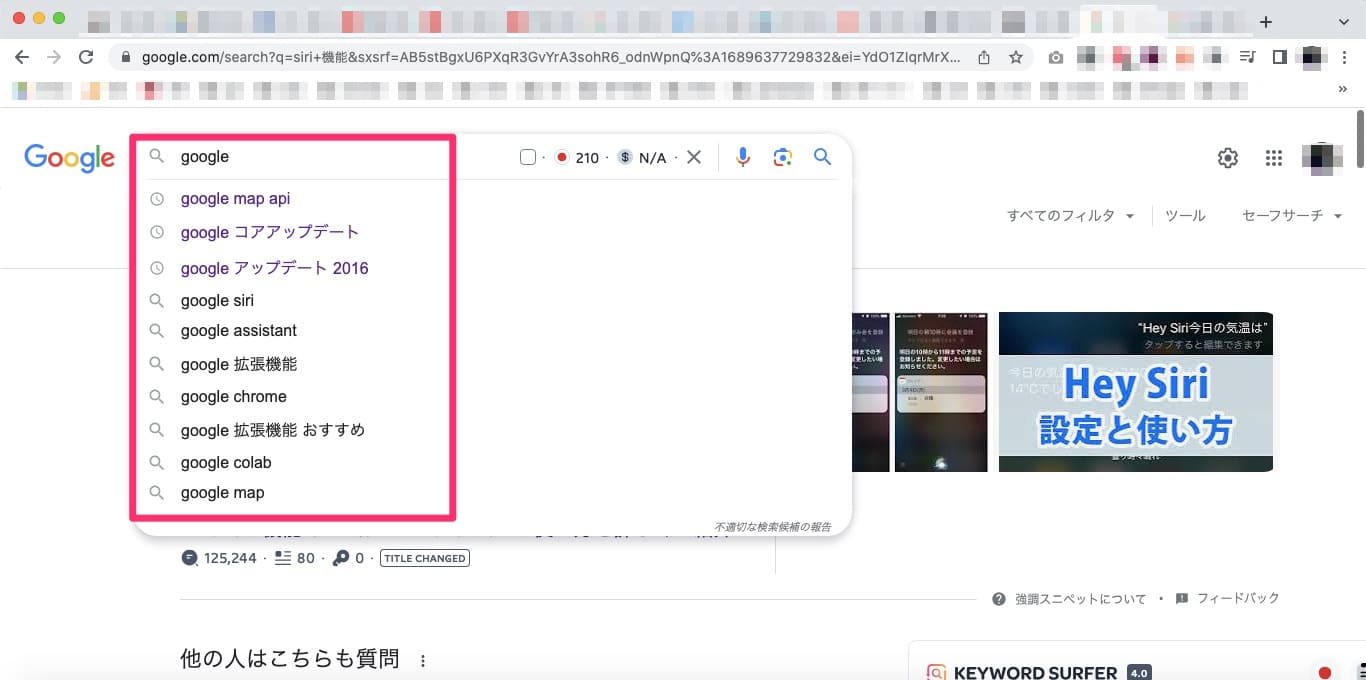Image resolution: width=1366 pixels, height=680 pixels.
Task: Click the ツール button
Action: (x=1185, y=216)
